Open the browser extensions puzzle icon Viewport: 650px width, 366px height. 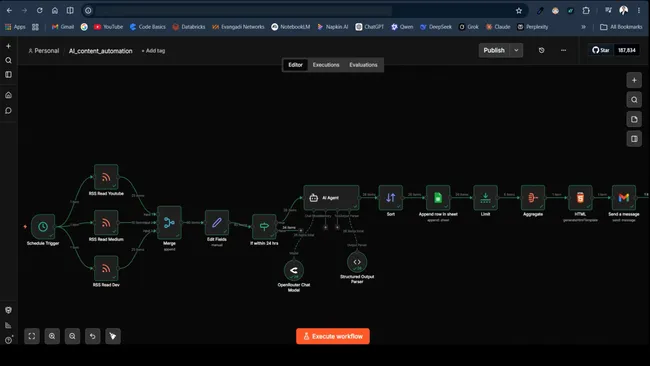point(586,10)
